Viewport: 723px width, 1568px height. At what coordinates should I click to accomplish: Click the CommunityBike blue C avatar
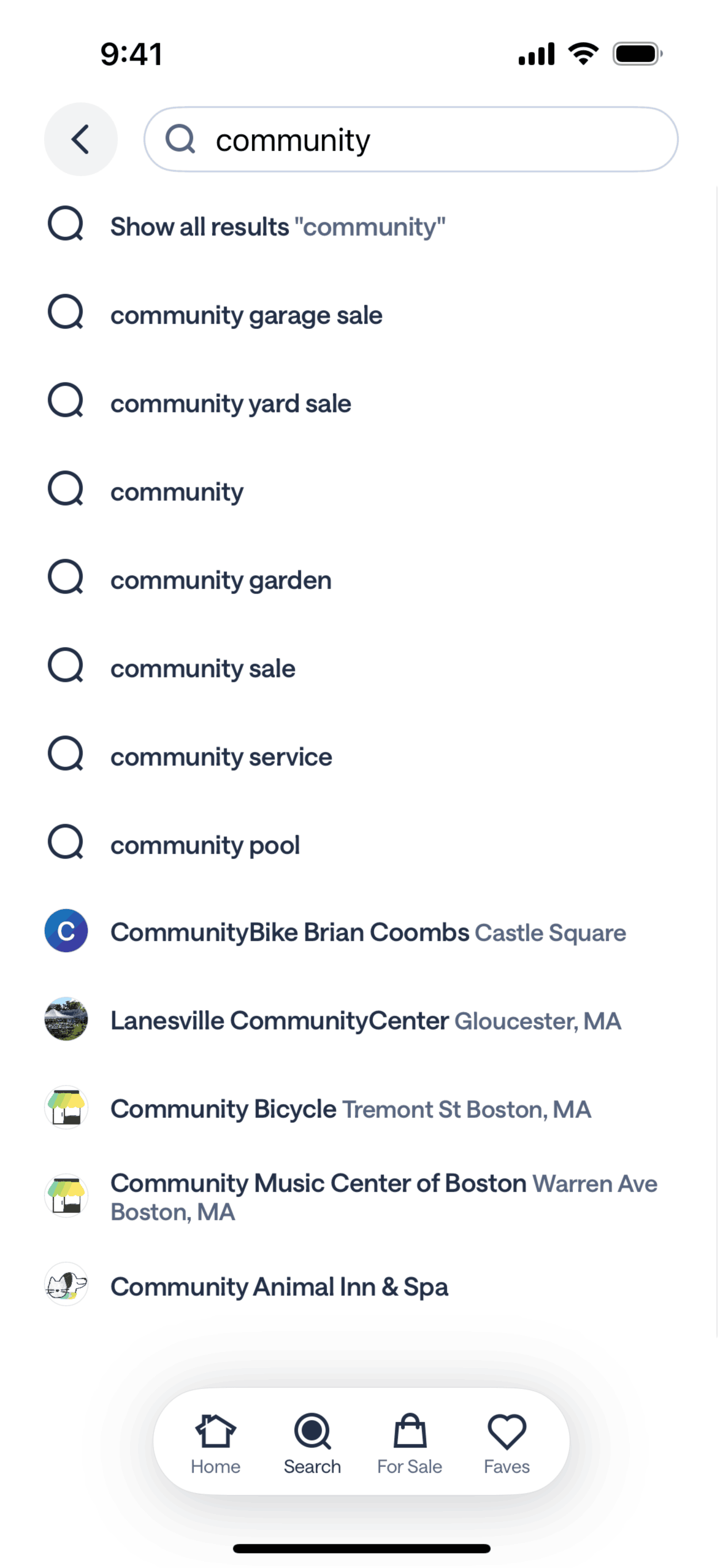pos(66,931)
